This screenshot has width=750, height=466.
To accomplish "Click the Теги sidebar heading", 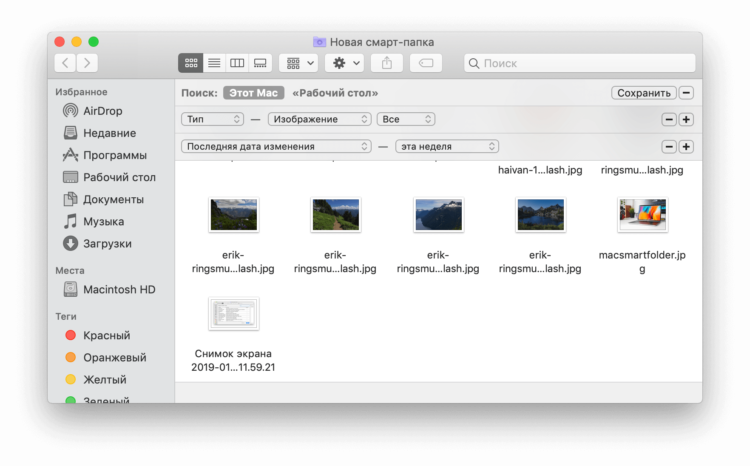I will [66, 316].
